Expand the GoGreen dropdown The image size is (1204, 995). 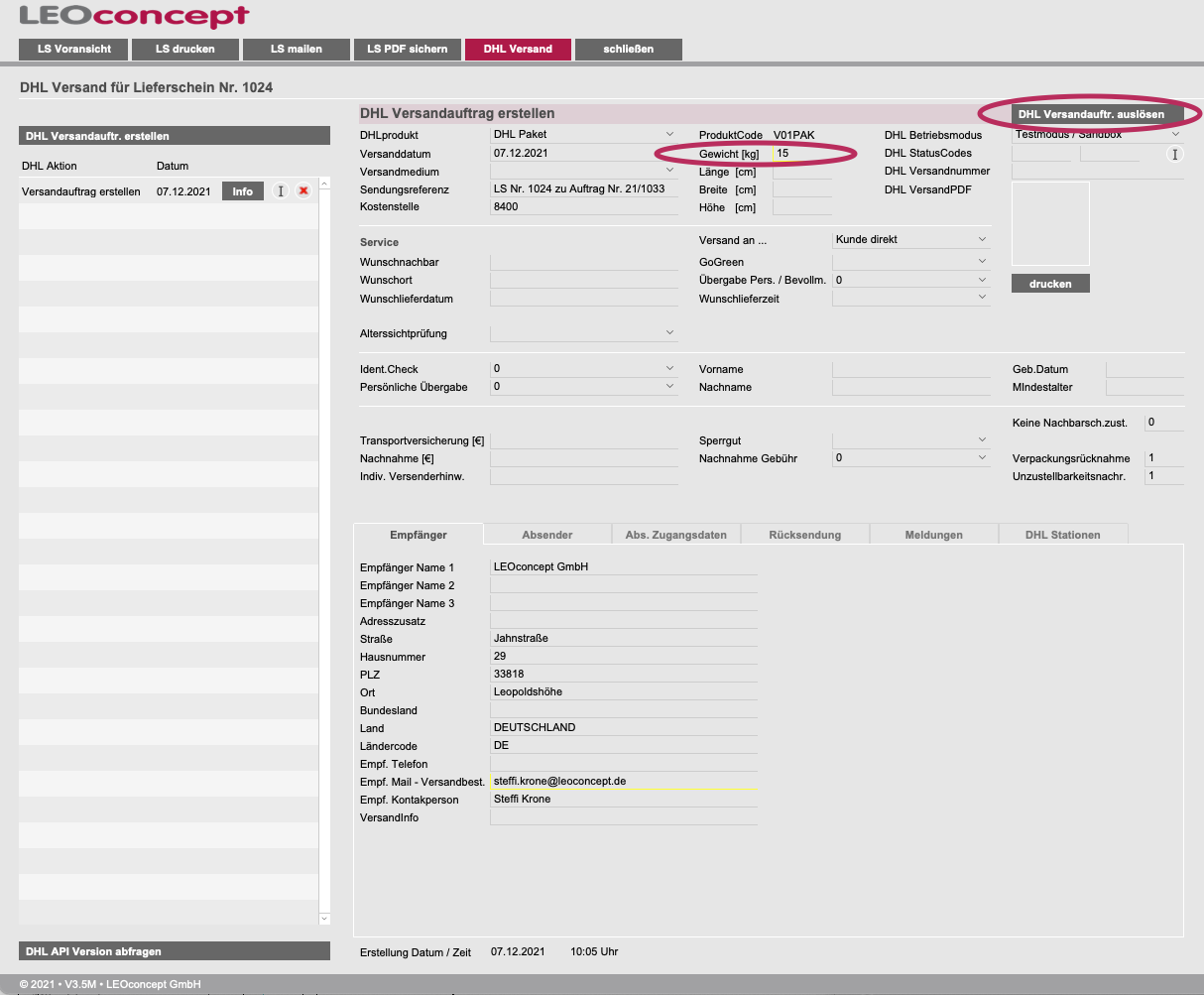[982, 262]
